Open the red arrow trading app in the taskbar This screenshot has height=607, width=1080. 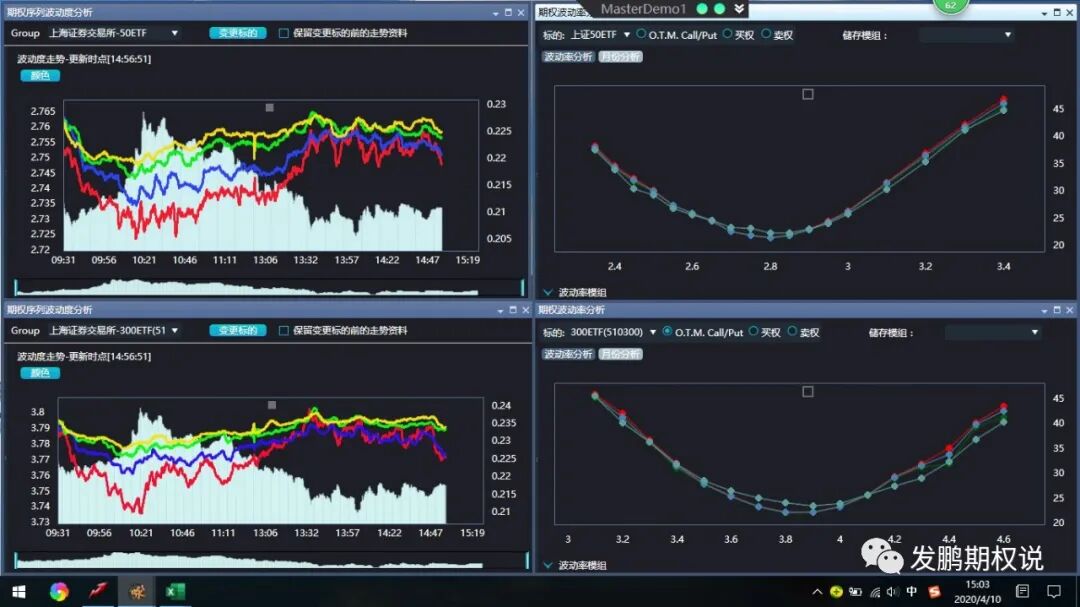[x=98, y=590]
